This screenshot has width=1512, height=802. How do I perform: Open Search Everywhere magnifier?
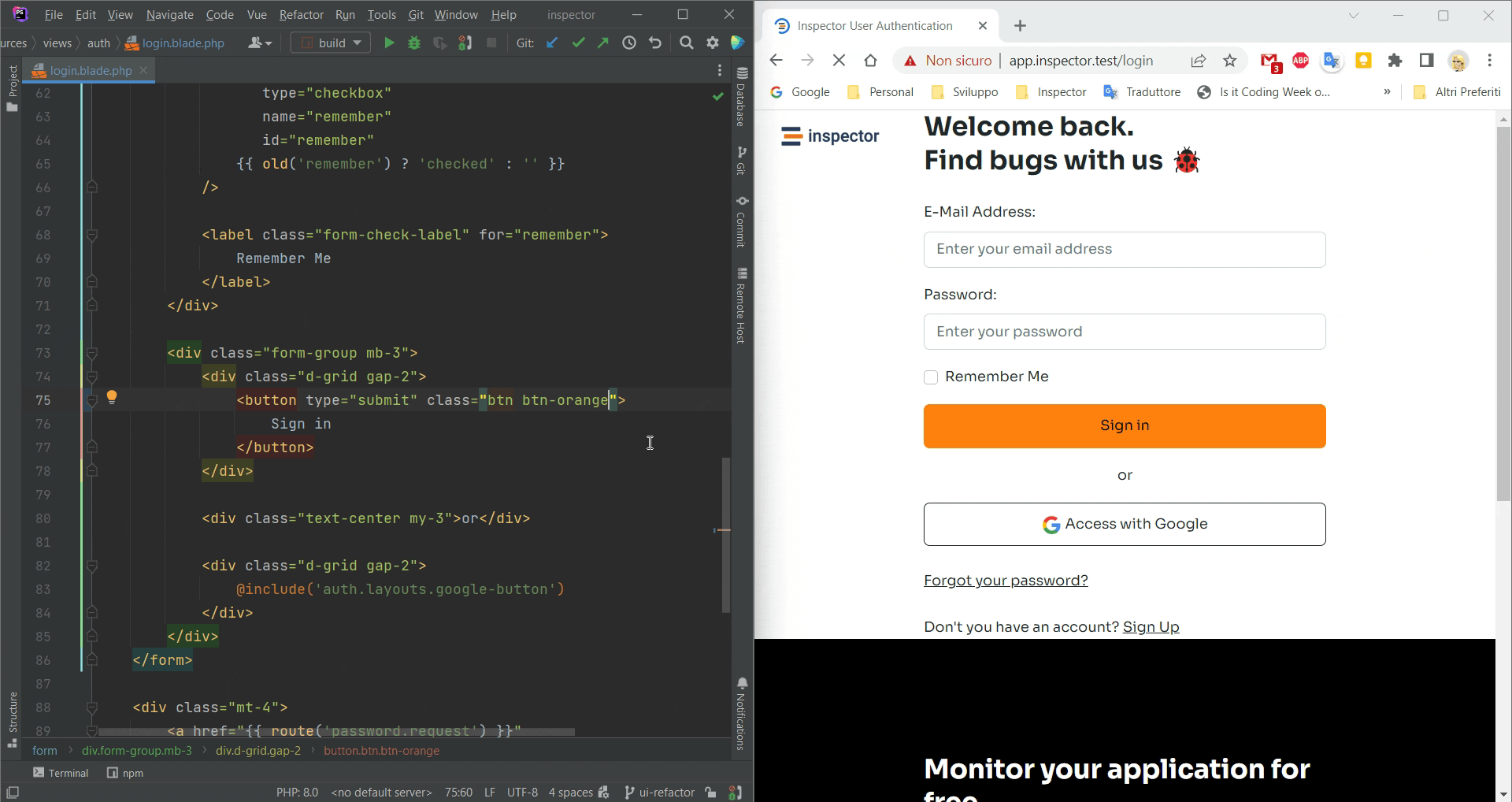point(687,43)
